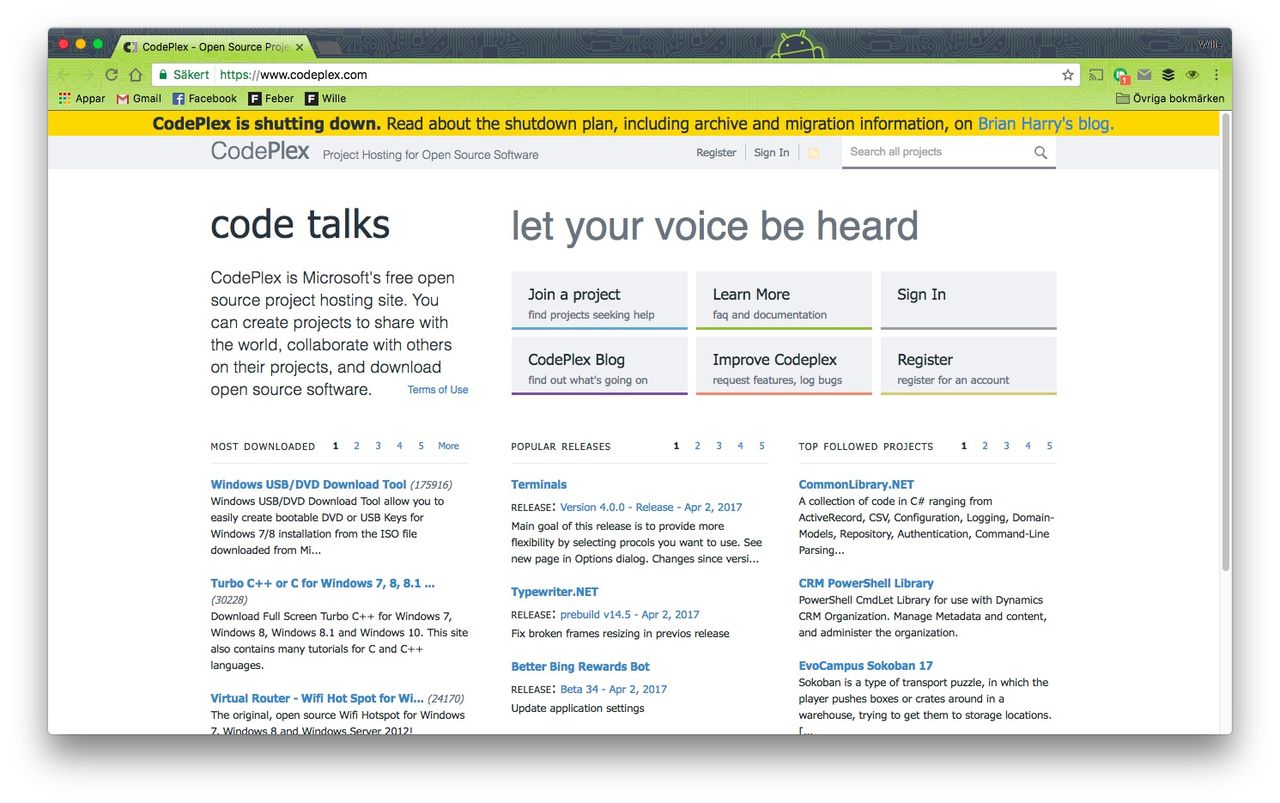Open CRM PowerShell Library project
The image size is (1280, 803).
[866, 583]
